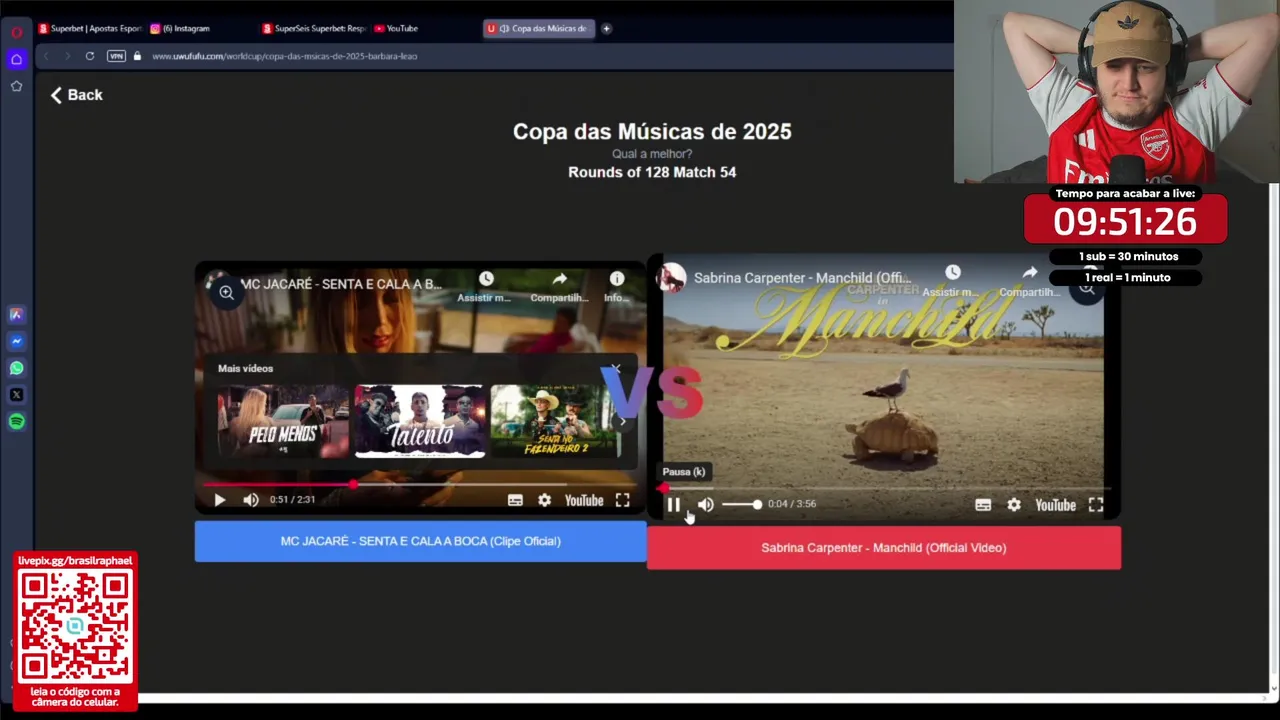Zoom magnifier on the MC Jacaré video
This screenshot has height=720, width=1280.
227,292
